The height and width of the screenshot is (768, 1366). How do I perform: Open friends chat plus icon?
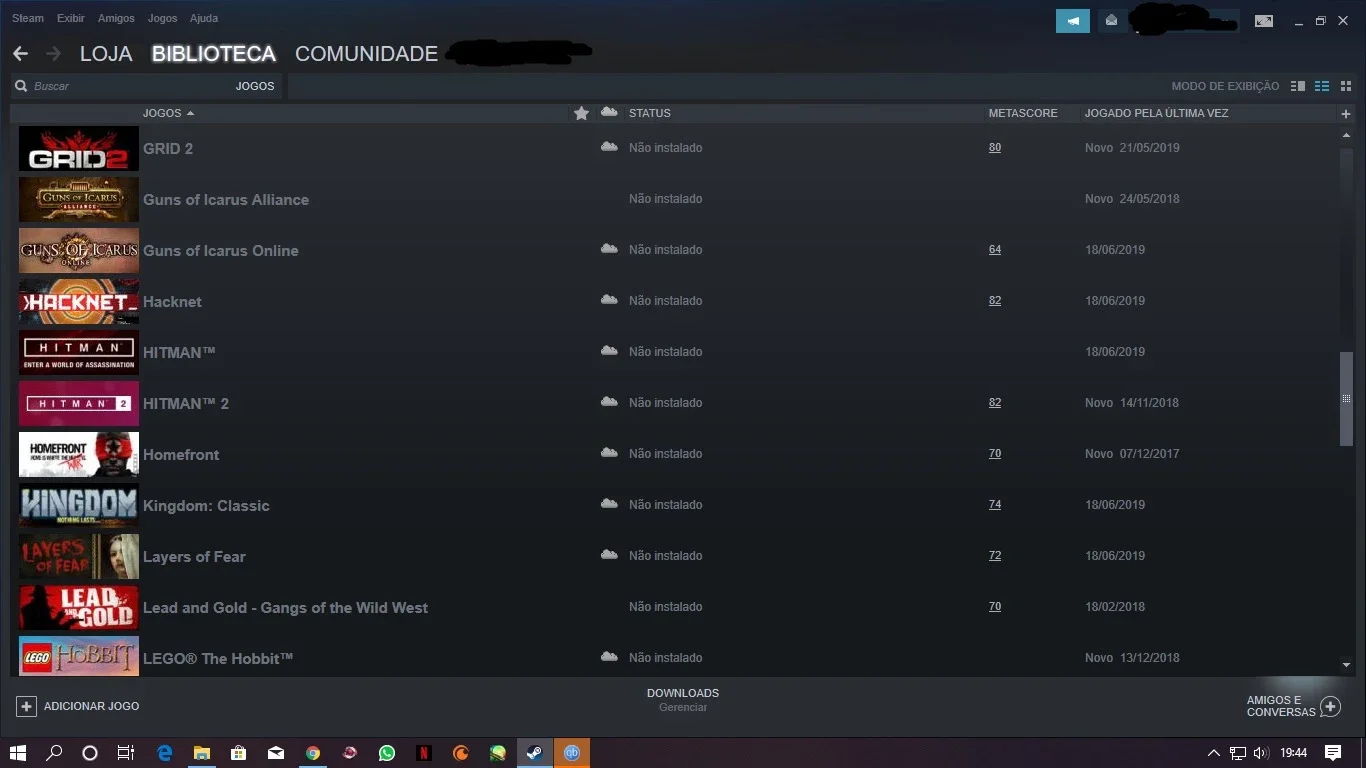(1330, 707)
